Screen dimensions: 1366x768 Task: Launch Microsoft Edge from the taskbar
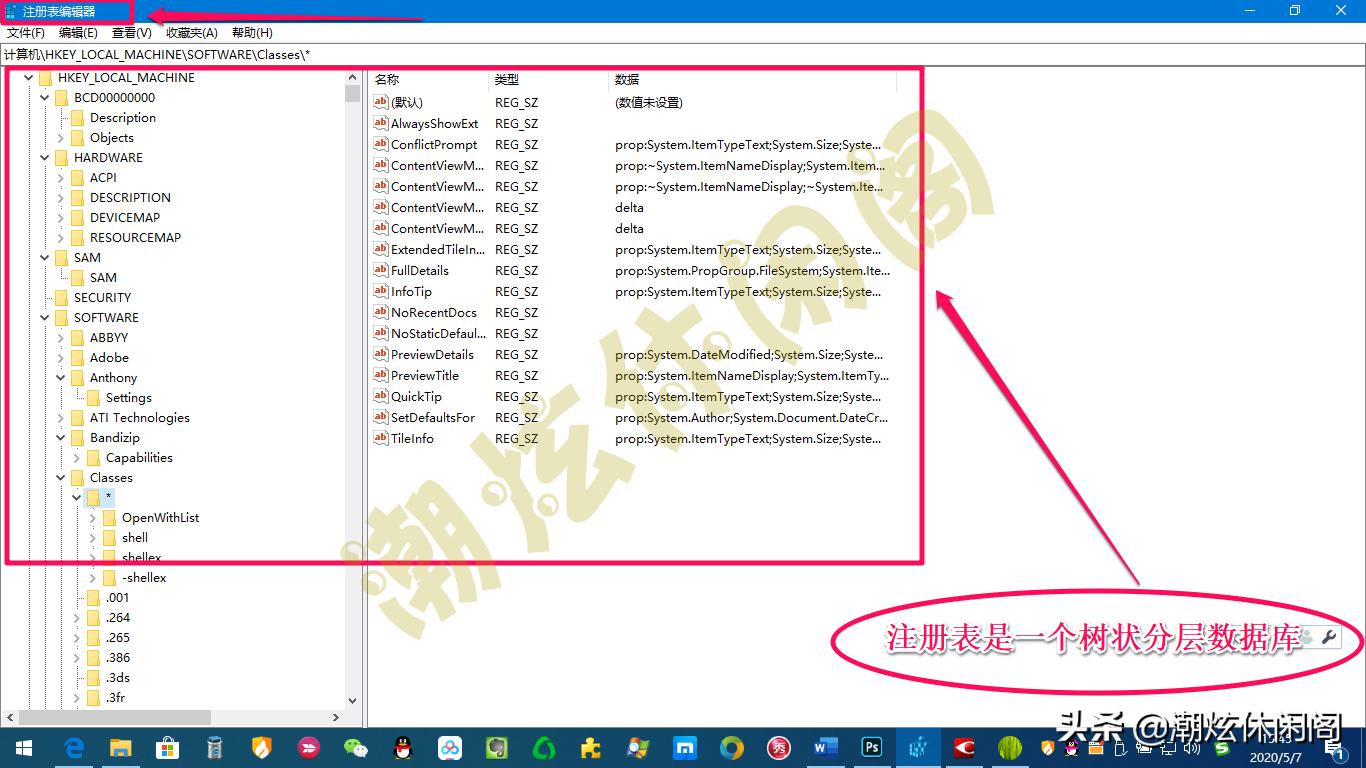tap(73, 747)
